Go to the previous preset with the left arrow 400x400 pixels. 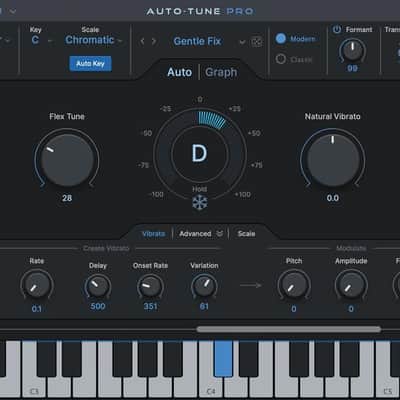pyautogui.click(x=143, y=41)
